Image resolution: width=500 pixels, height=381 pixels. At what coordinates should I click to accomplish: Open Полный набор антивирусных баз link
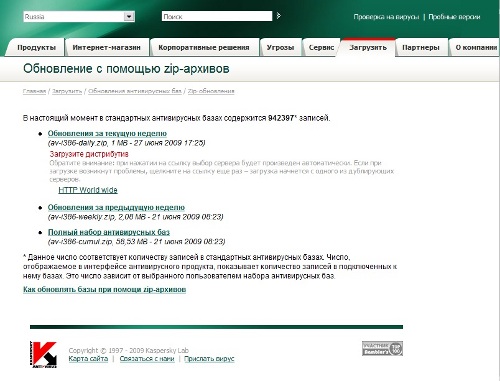click(x=109, y=232)
